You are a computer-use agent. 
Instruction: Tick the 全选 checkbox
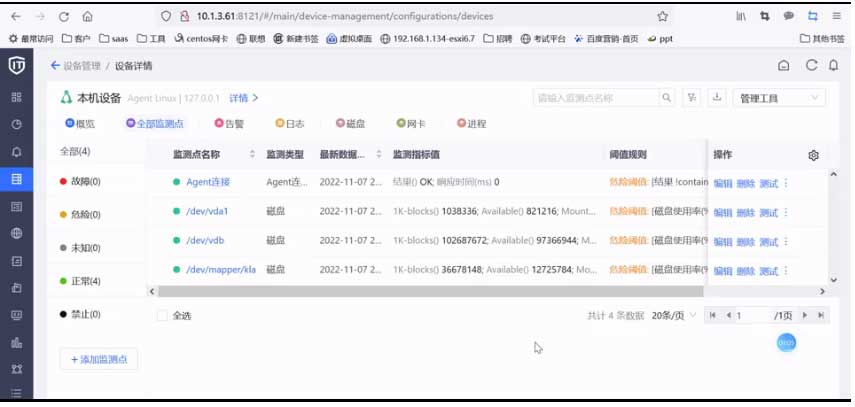(x=162, y=315)
